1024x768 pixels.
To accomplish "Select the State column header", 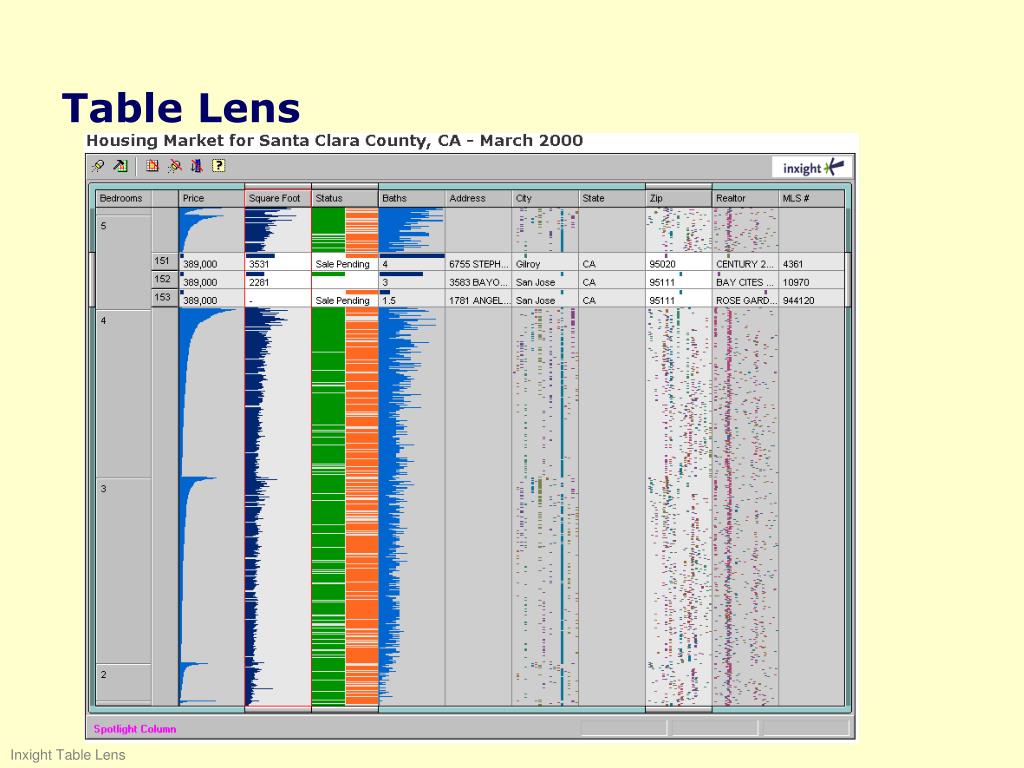I will pos(612,198).
